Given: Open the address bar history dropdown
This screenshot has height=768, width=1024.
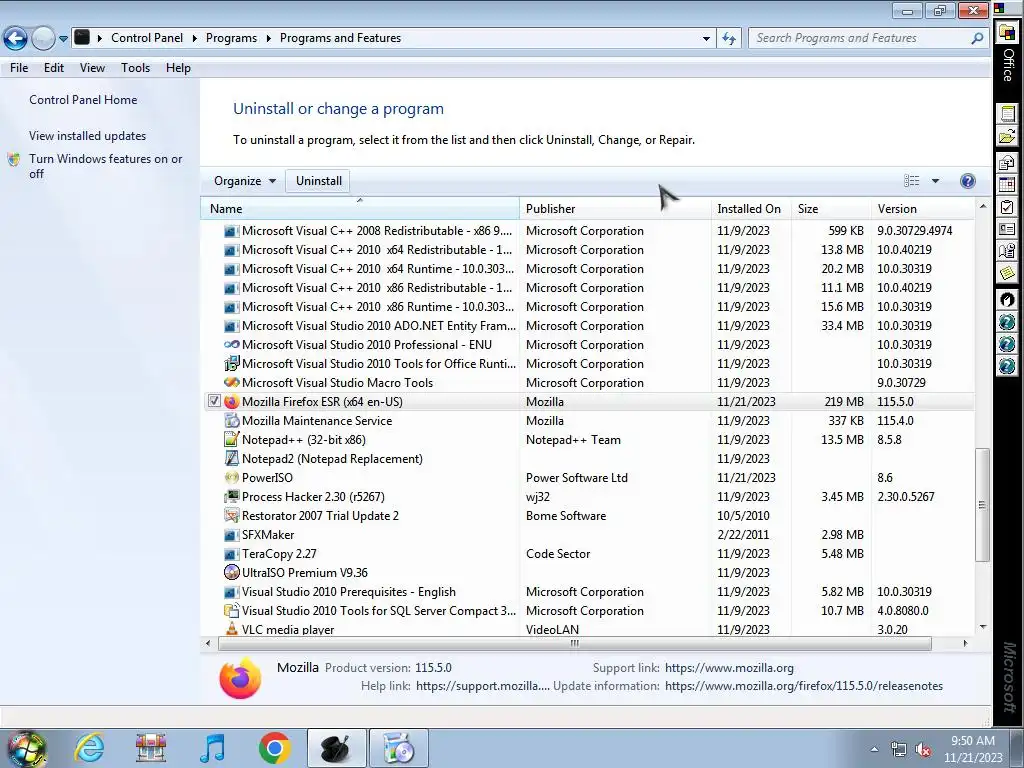Looking at the screenshot, I should tap(706, 39).
